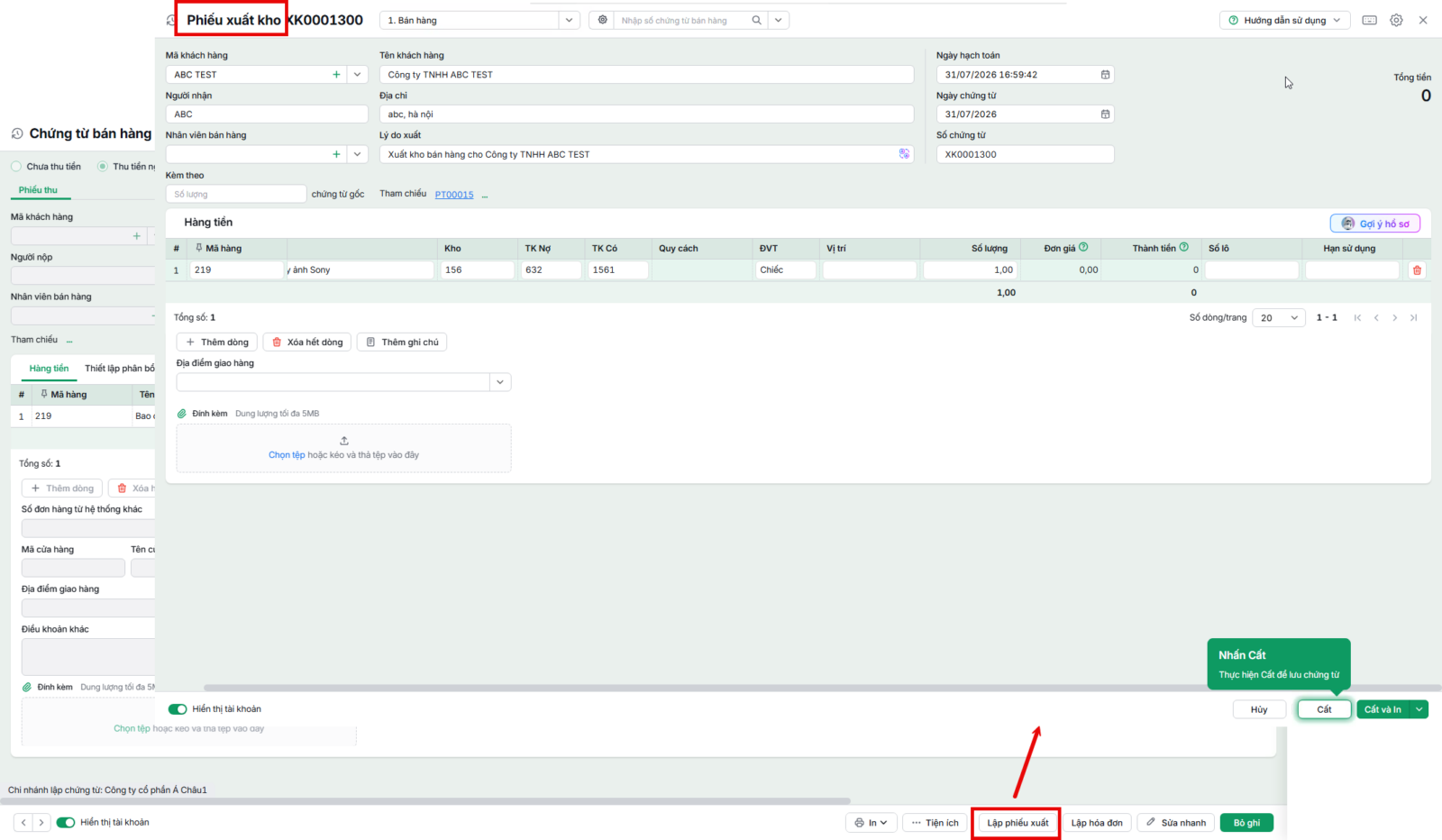Click Lập hóa đơn button
The height and width of the screenshot is (840, 1442).
[x=1097, y=823]
